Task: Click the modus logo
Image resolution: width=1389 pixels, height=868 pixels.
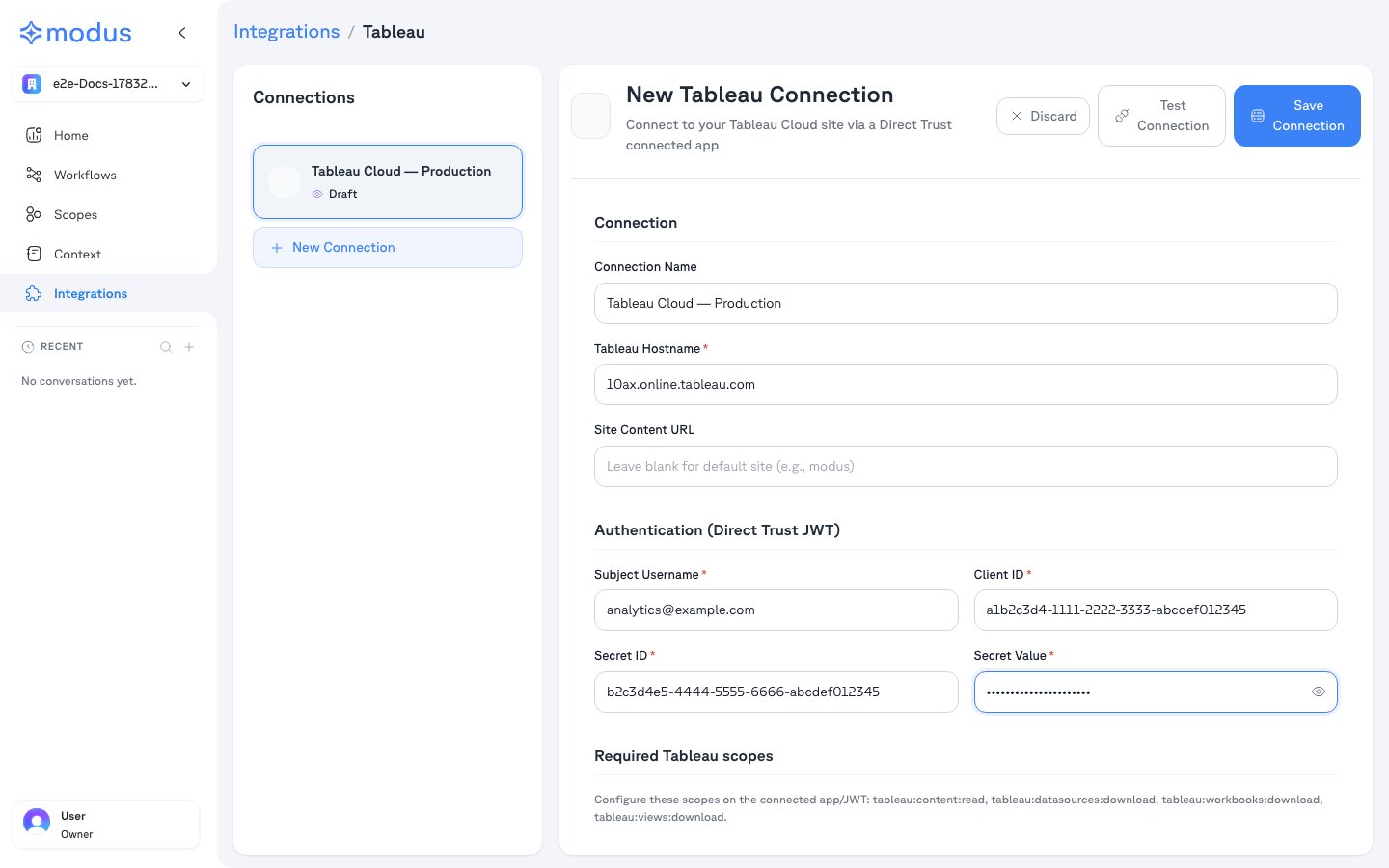Action: pyautogui.click(x=75, y=33)
